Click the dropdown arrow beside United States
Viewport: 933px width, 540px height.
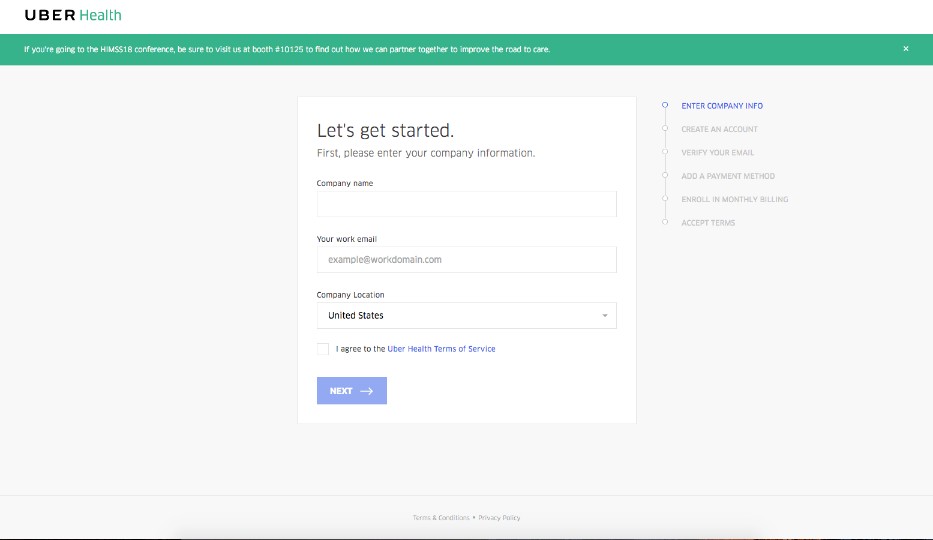point(605,316)
